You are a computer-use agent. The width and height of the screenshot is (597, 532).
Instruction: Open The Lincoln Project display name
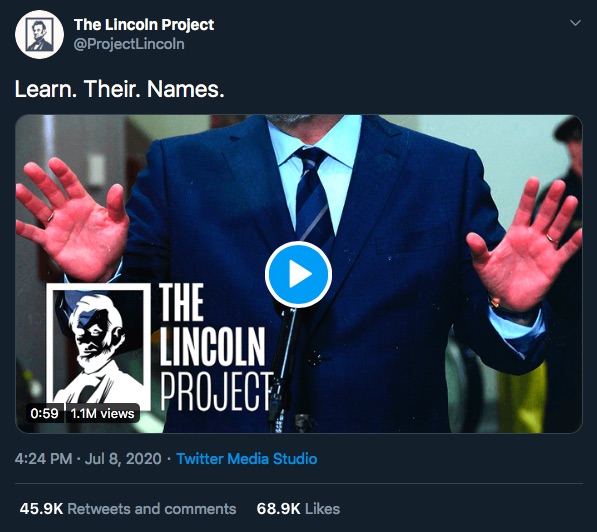(144, 25)
